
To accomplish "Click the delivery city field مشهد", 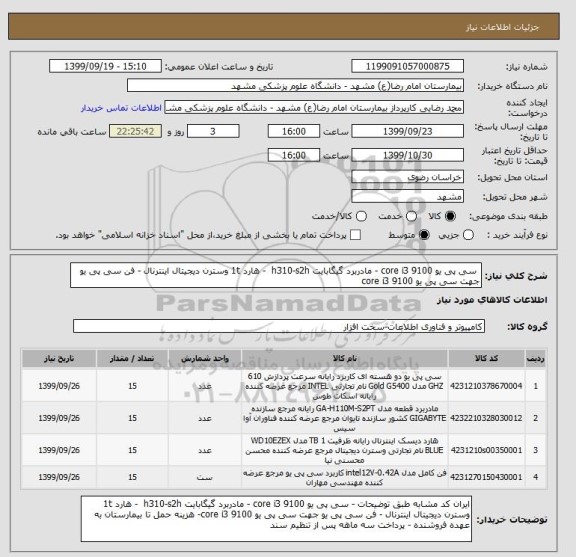I will (x=407, y=197).
